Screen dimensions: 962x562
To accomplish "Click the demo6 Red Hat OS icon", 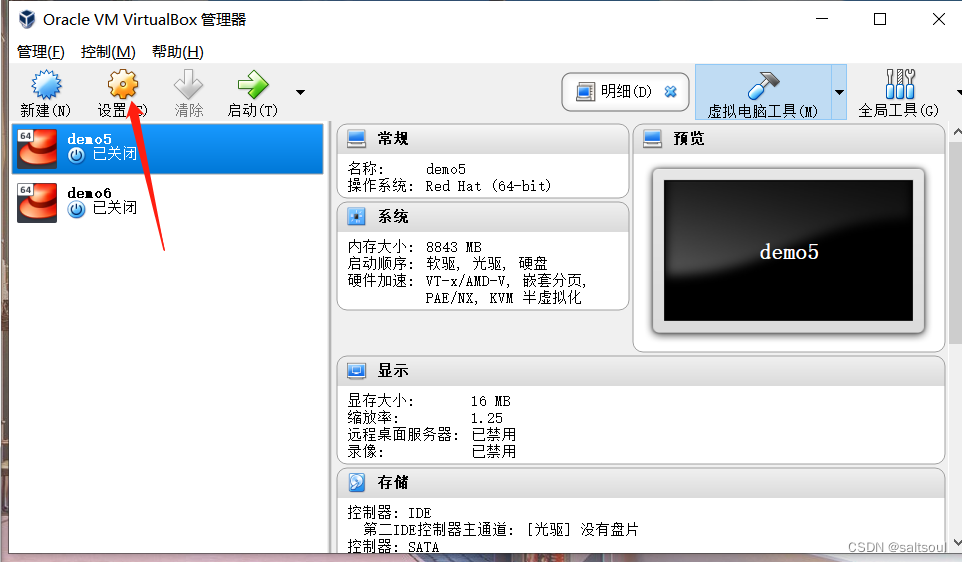I will coord(37,202).
